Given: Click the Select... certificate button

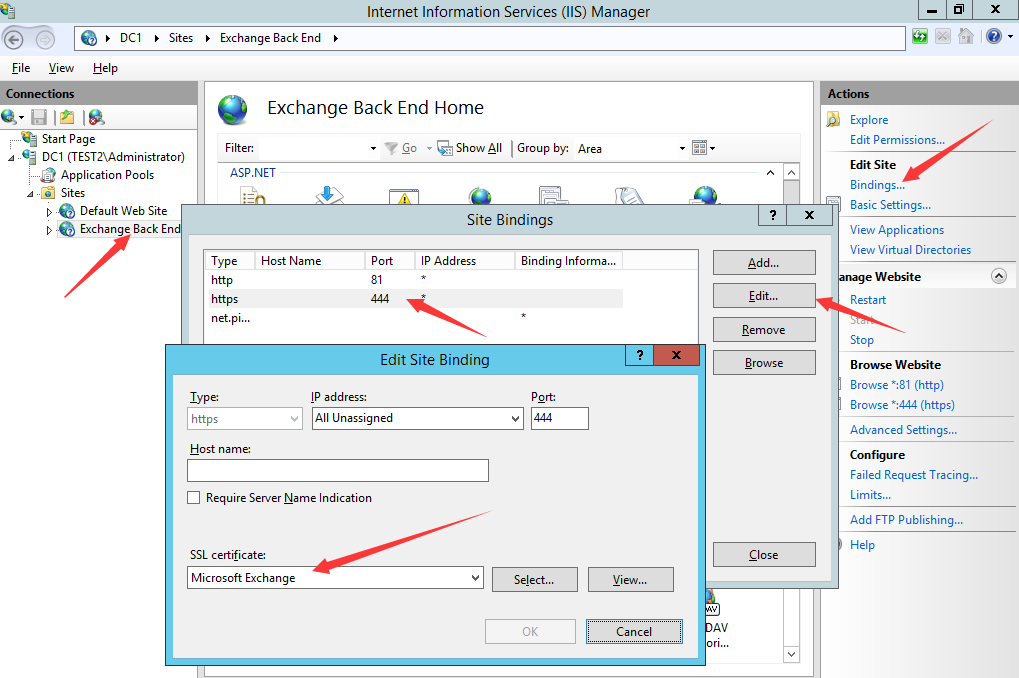Looking at the screenshot, I should [534, 579].
